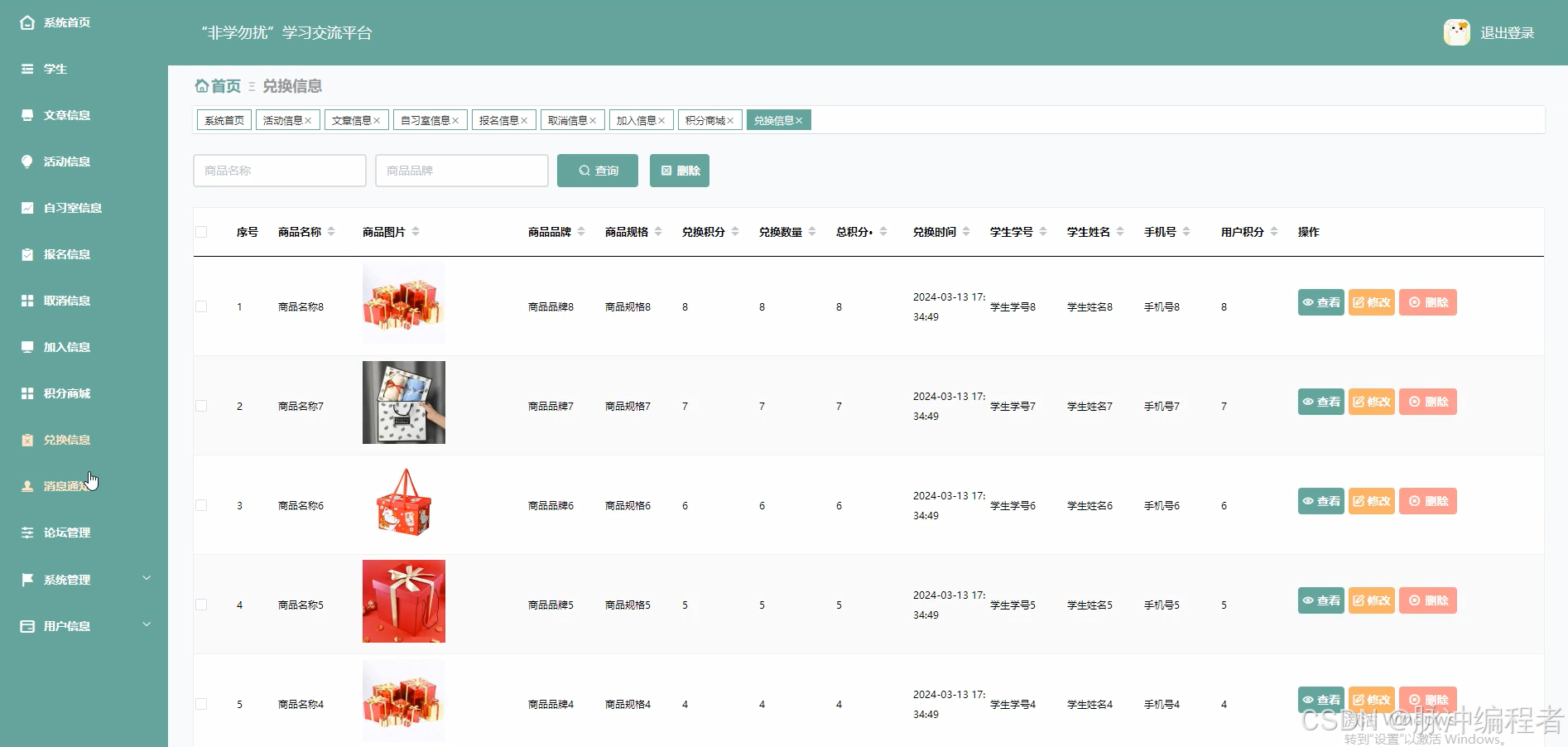This screenshot has height=747, width=1568.
Task: Tick the select-all checkbox in table header
Action: (201, 232)
